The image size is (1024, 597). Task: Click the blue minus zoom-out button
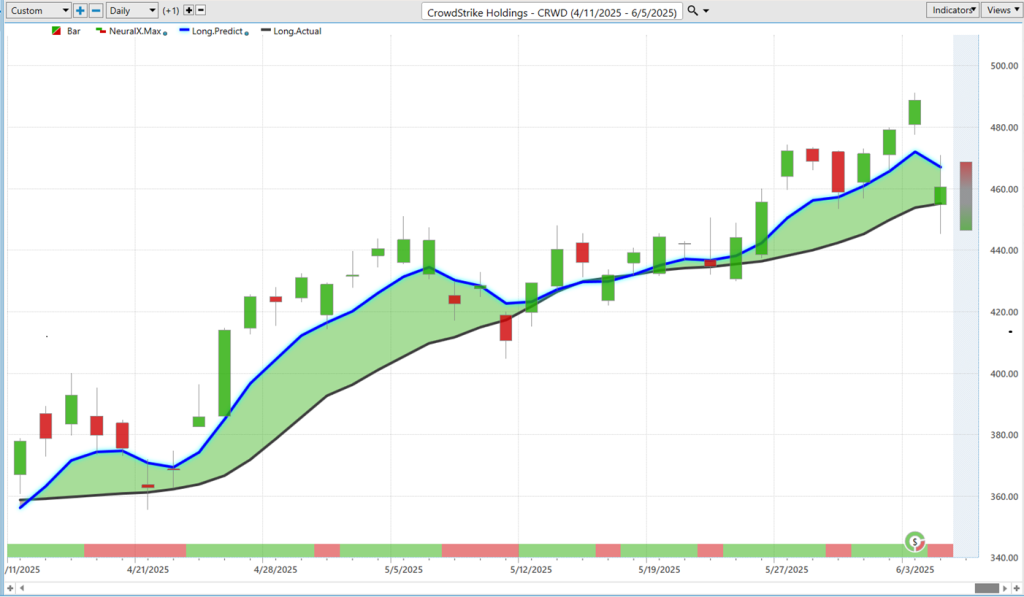tap(96, 10)
